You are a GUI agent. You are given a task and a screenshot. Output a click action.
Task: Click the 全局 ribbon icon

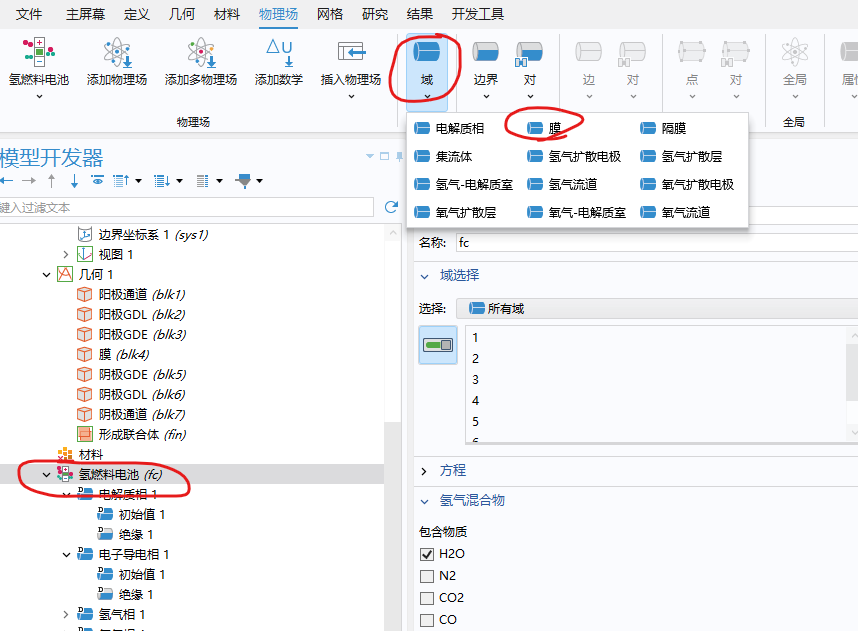(x=795, y=53)
